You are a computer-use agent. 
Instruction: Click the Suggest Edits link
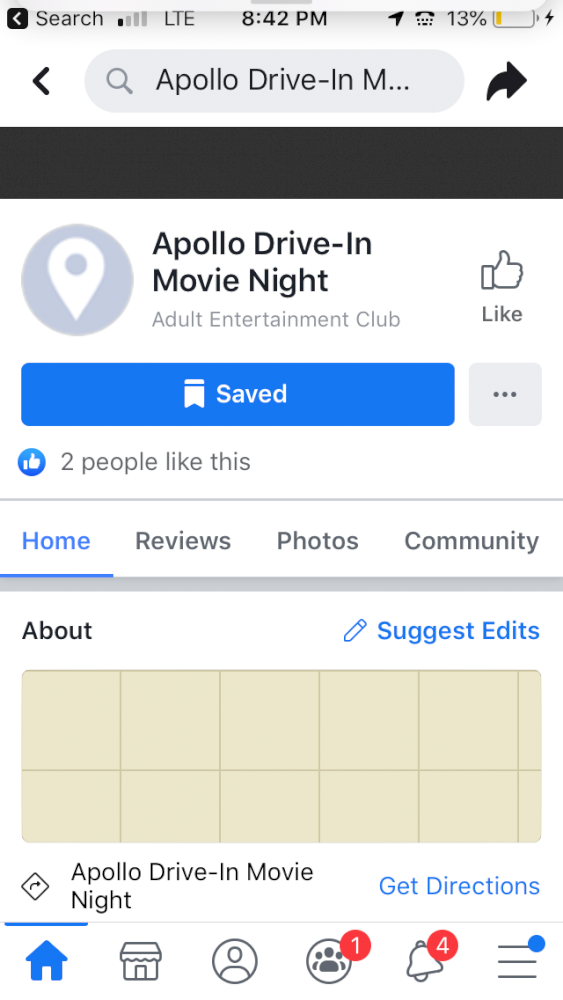pos(442,631)
